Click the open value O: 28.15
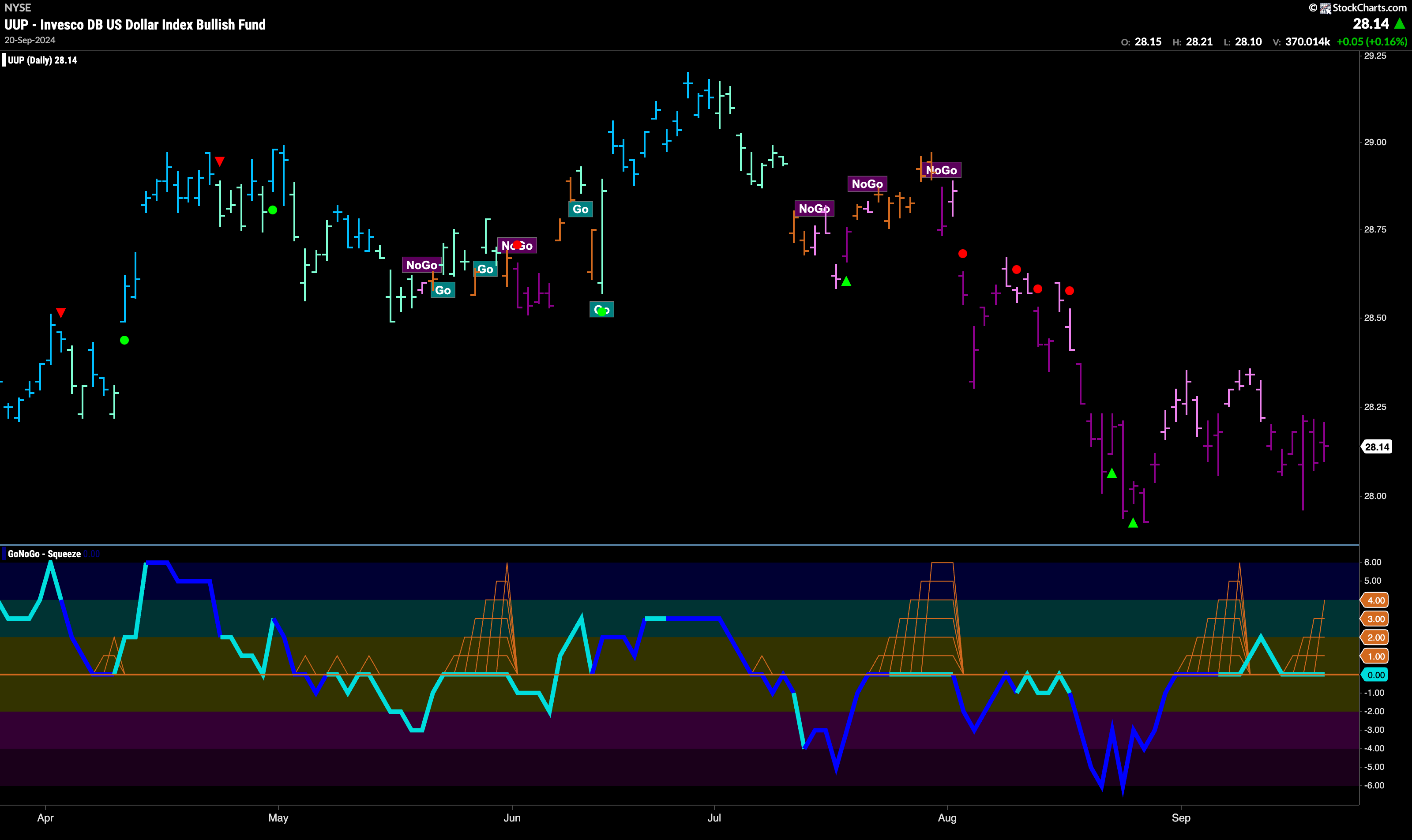Viewport: 1412px width, 840px height. point(1141,42)
